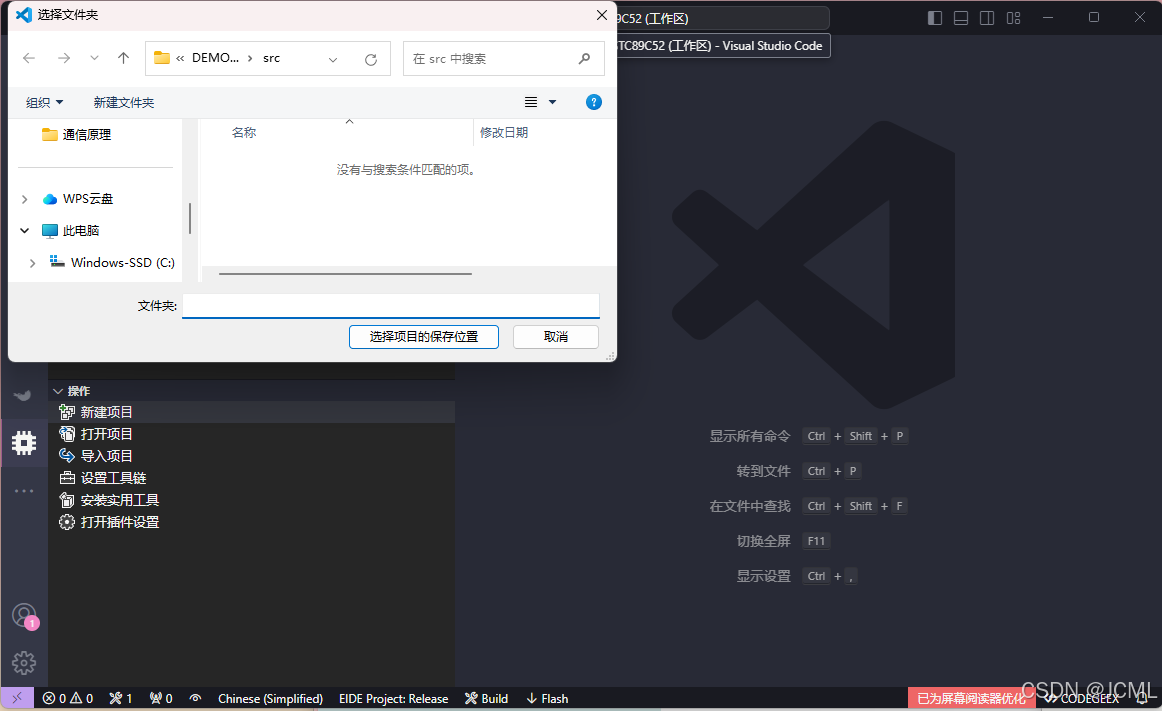Screen dimensions: 1162x711
Task: Refresh the src folder view
Action: pos(371,59)
